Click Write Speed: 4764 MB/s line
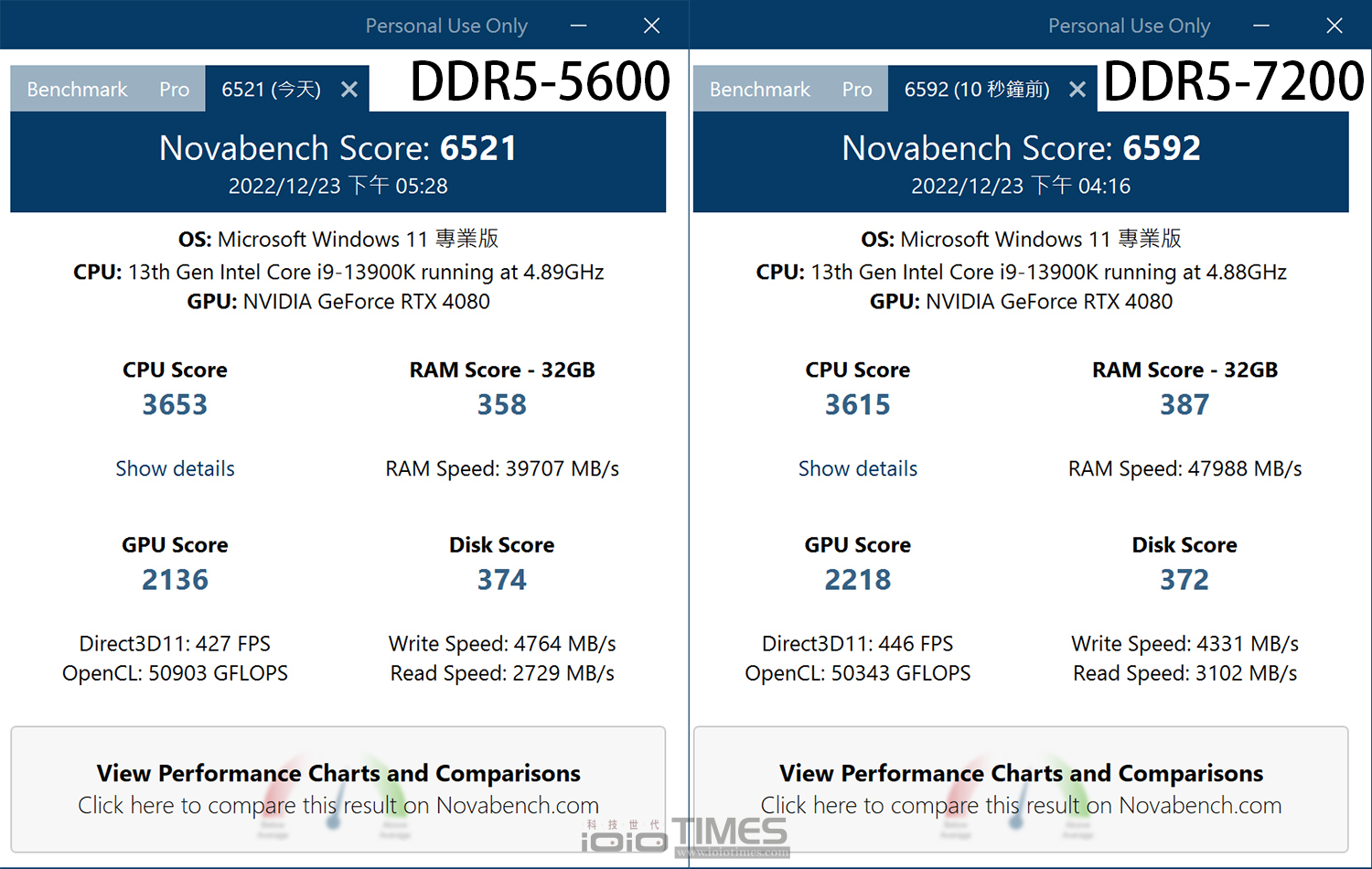The height and width of the screenshot is (869, 1372). [x=502, y=644]
